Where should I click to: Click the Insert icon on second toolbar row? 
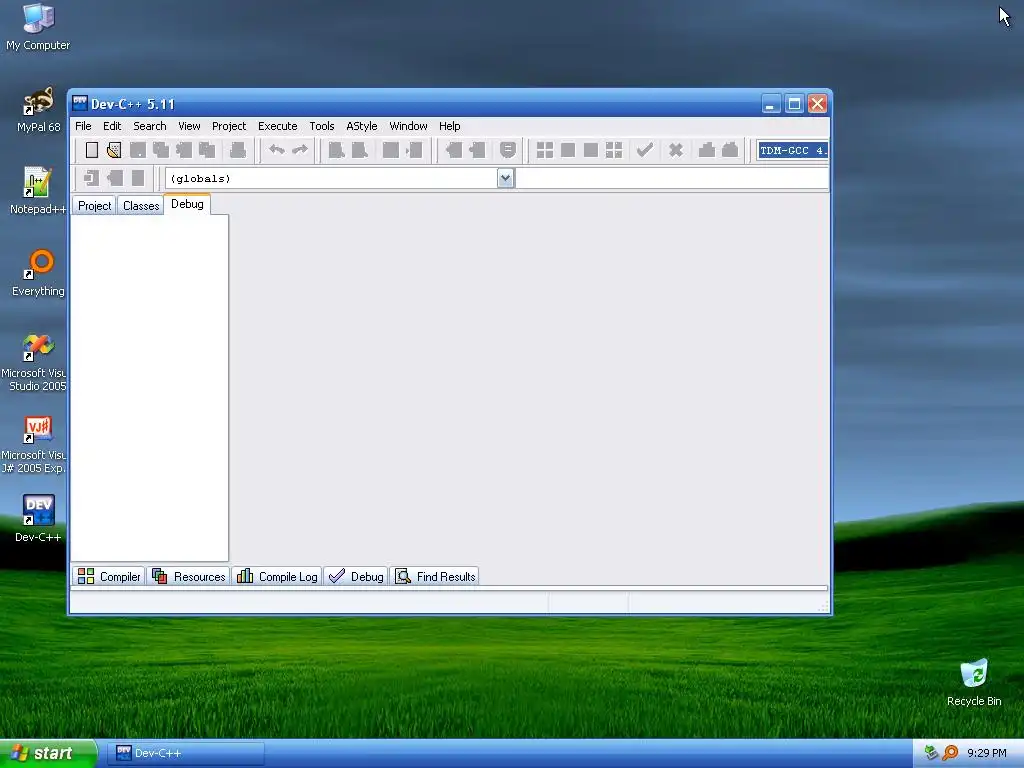(x=91, y=178)
